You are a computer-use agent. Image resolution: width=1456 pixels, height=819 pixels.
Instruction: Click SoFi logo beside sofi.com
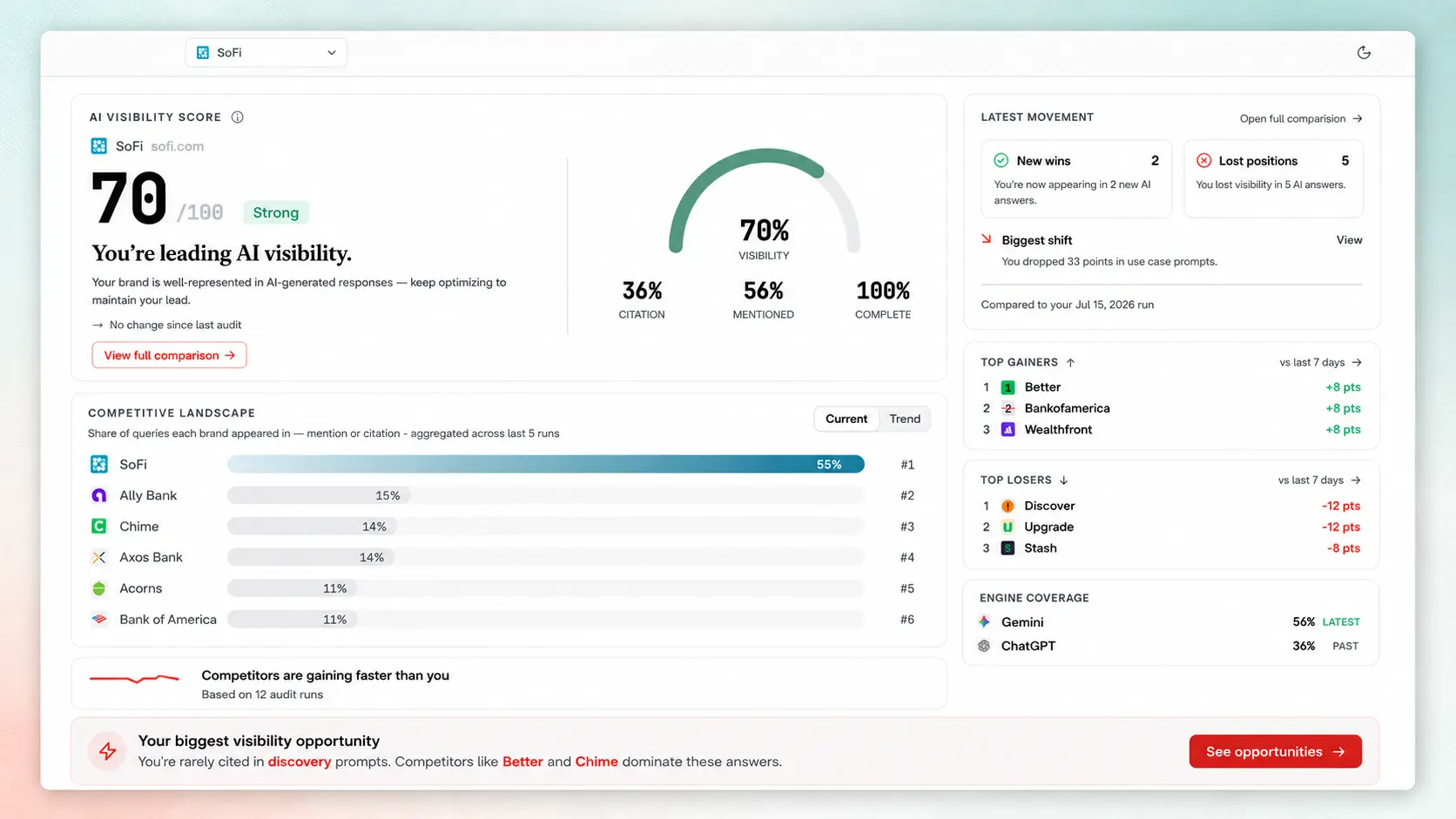[99, 146]
